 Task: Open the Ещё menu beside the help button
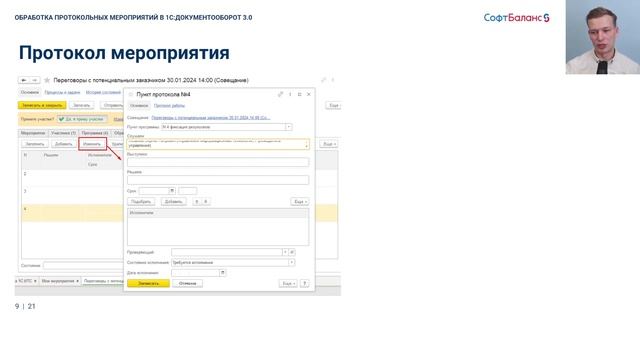[288, 283]
